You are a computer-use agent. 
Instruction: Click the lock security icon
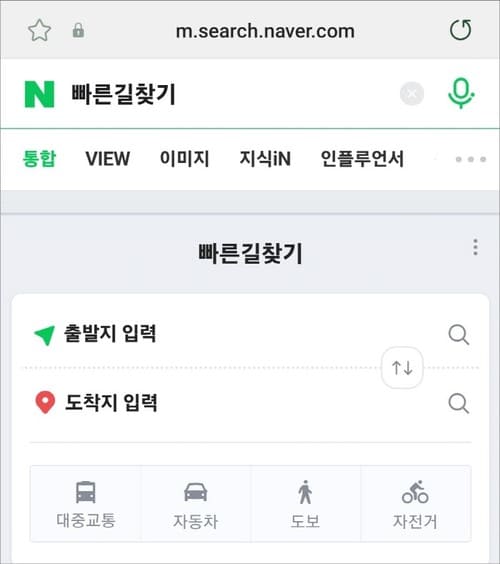point(78,31)
